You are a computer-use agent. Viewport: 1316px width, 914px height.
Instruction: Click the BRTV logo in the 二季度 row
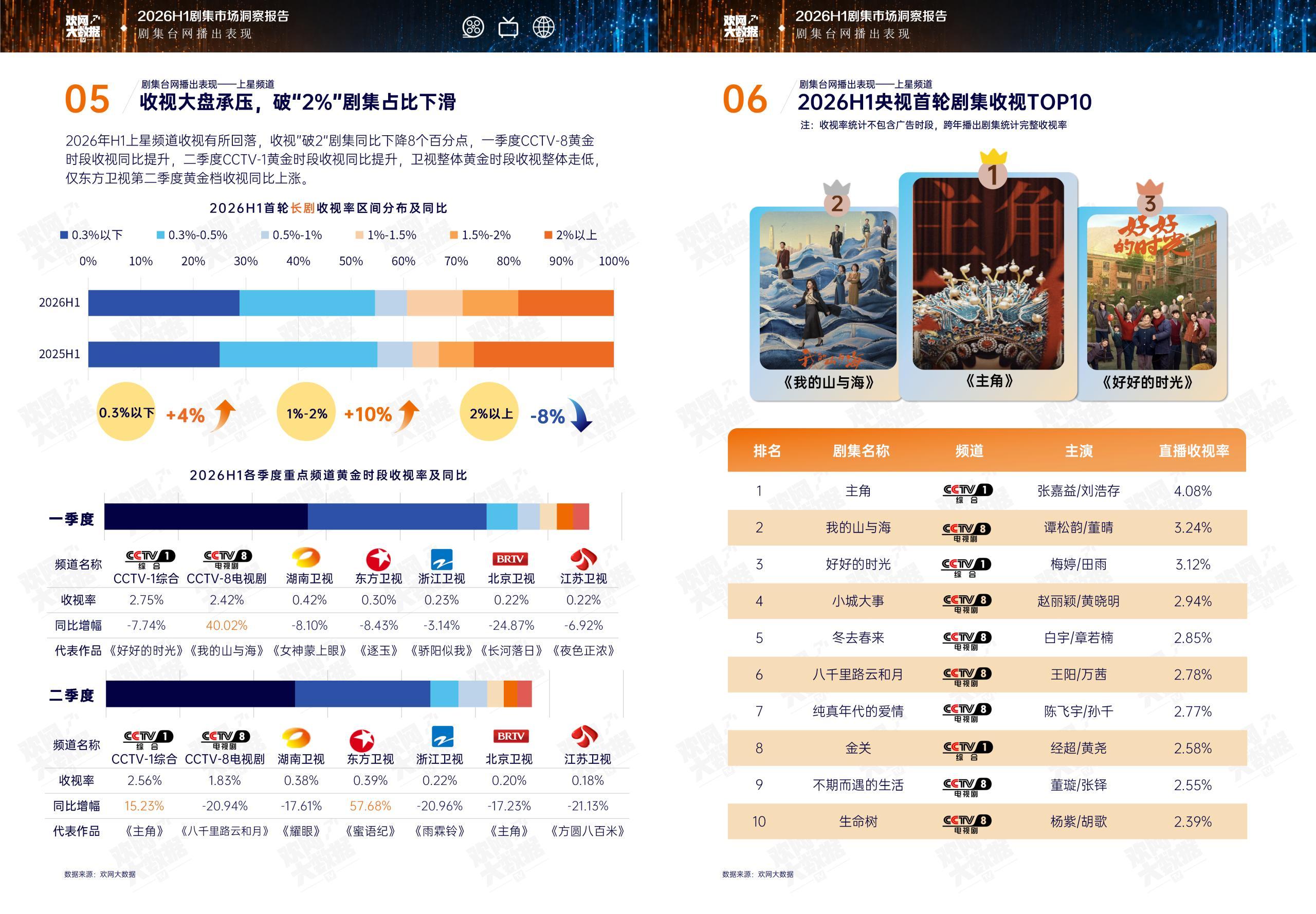pos(511,736)
